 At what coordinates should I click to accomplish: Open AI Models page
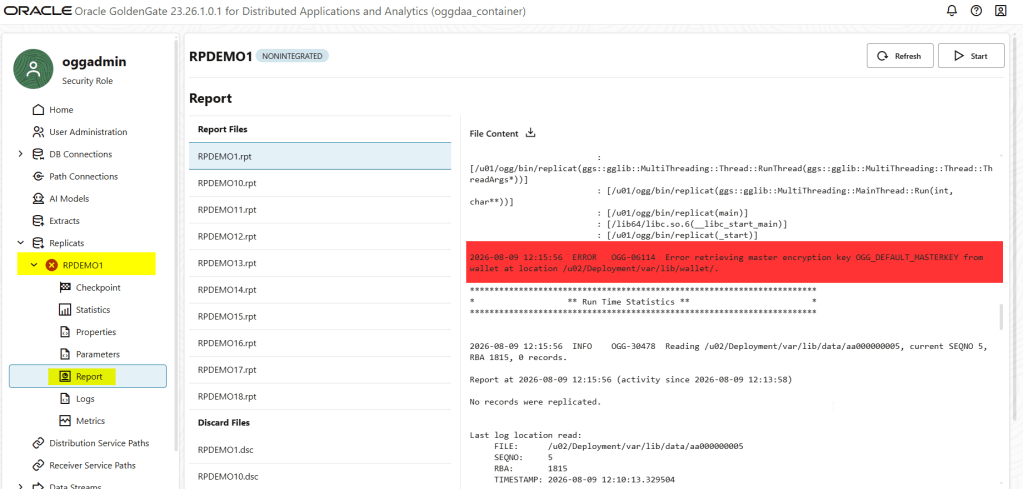point(69,198)
